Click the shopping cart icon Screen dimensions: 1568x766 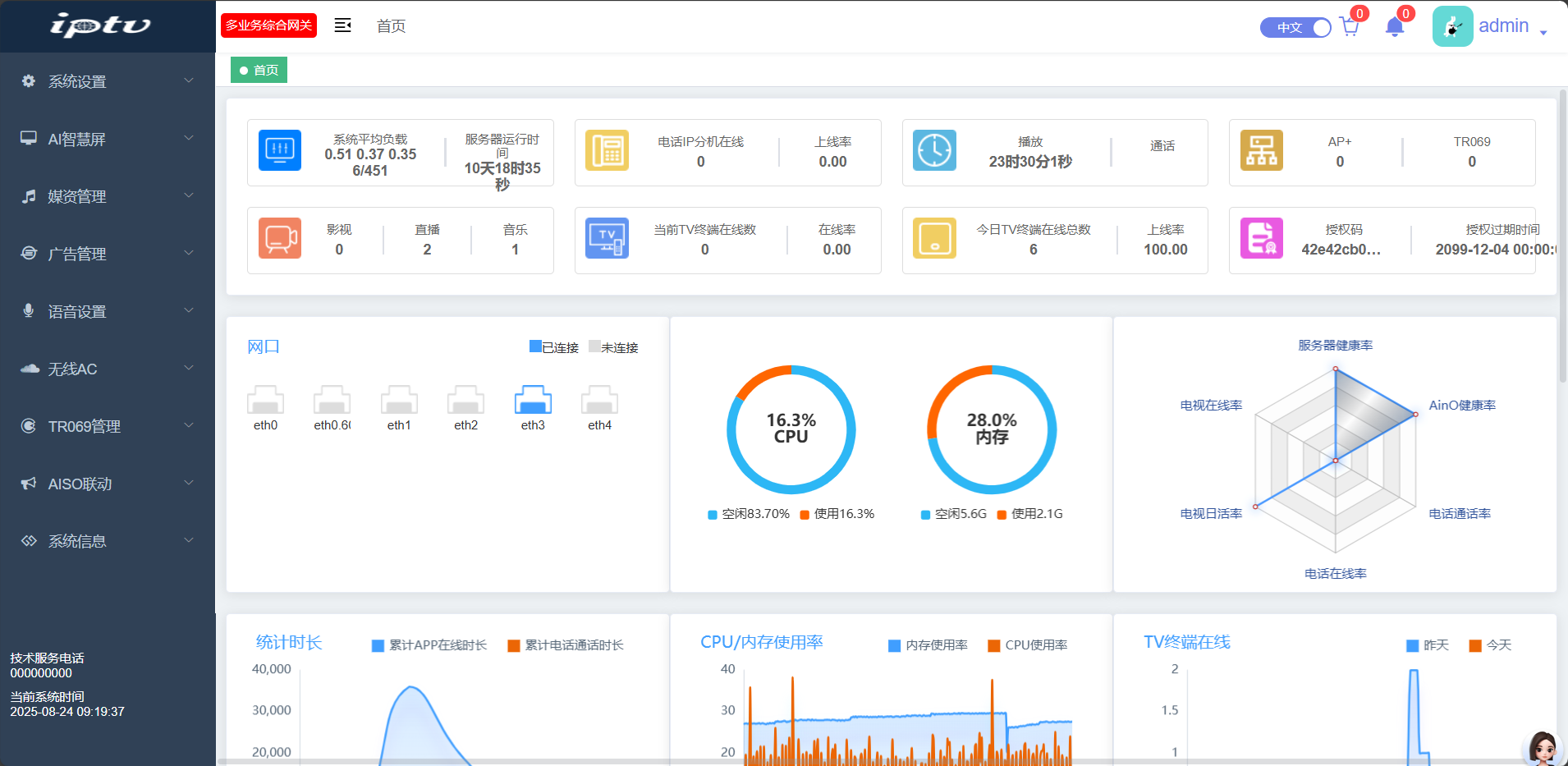[1349, 27]
